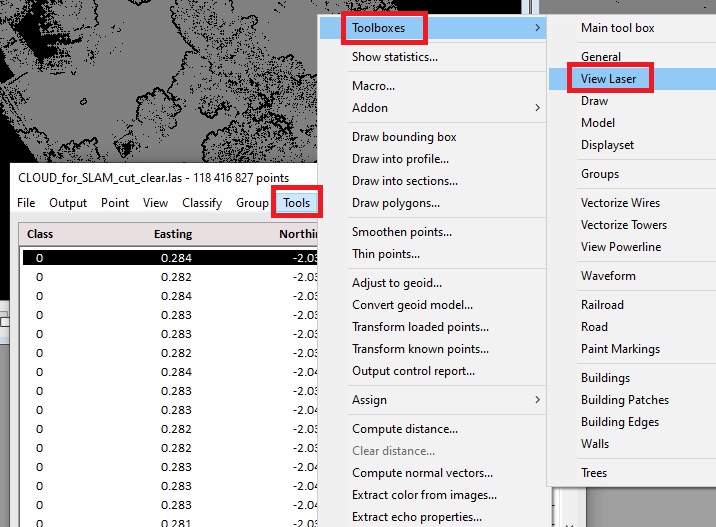716x527 pixels.
Task: Select Extract color from images
Action: point(424,495)
